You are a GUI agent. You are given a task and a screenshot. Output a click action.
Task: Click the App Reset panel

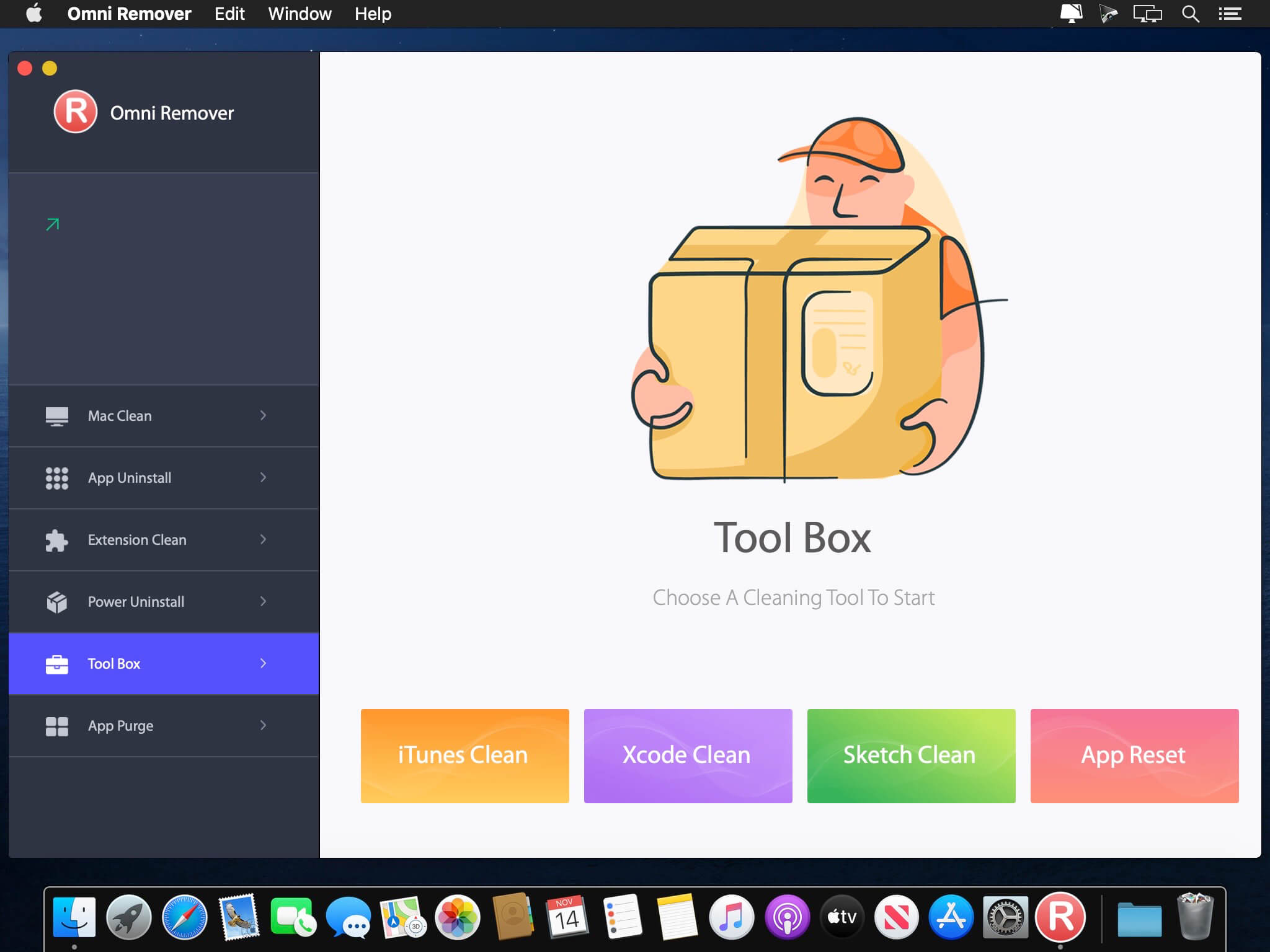[1134, 755]
